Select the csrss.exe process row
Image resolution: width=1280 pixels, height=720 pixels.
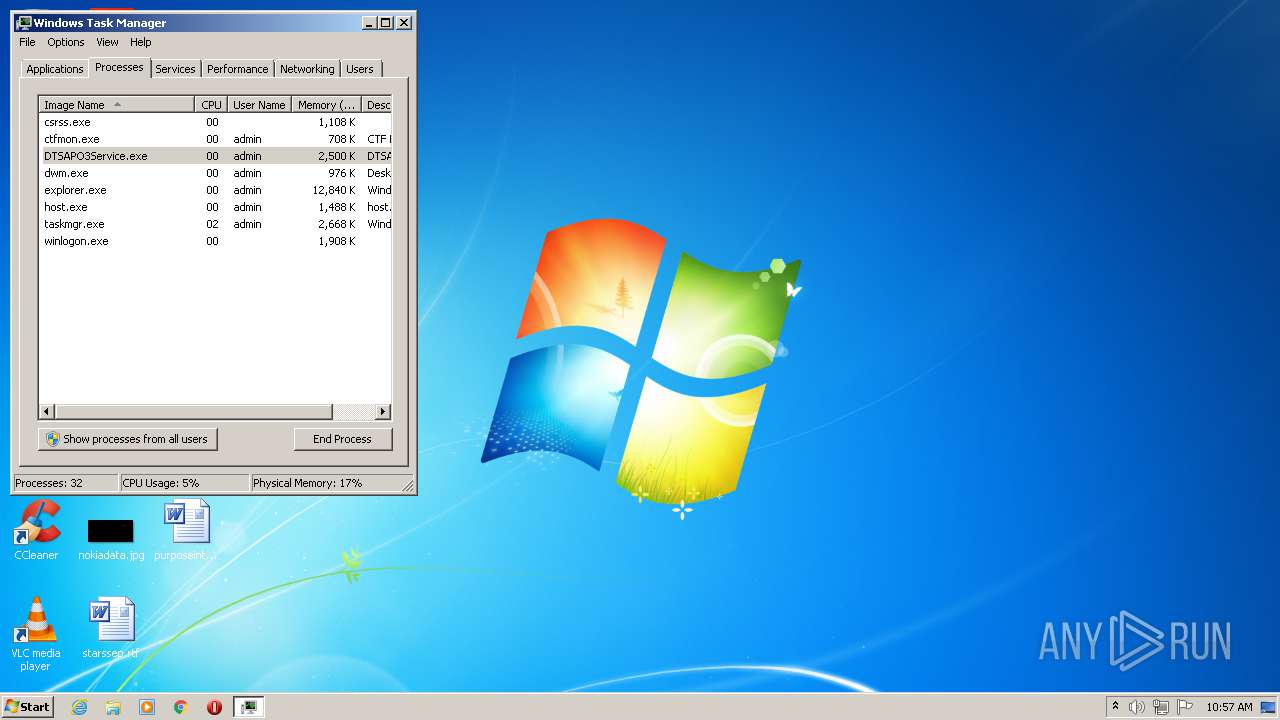click(x=215, y=122)
